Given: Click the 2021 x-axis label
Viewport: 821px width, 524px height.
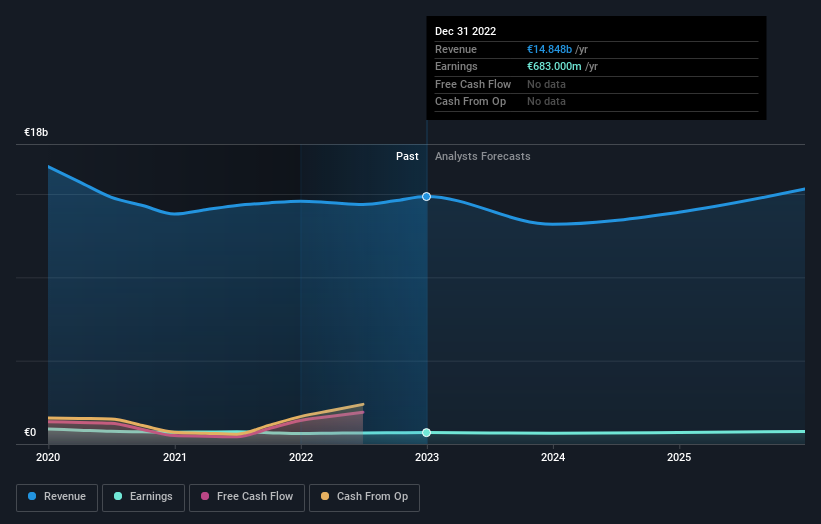Looking at the screenshot, I should coord(174,457).
